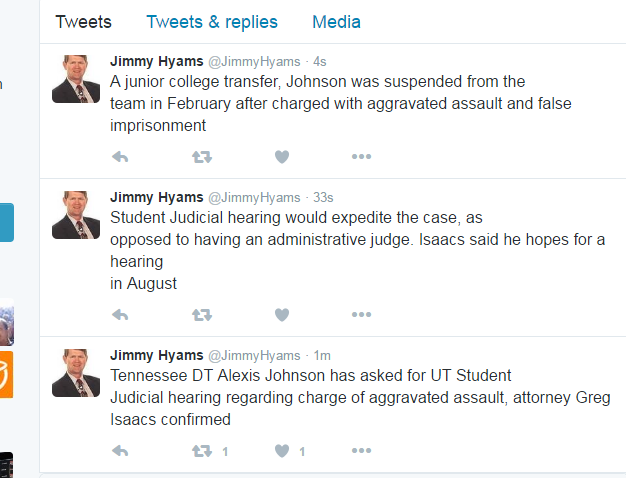Reply to the Tennessee DT Alexis Johnson tweet

point(120,451)
